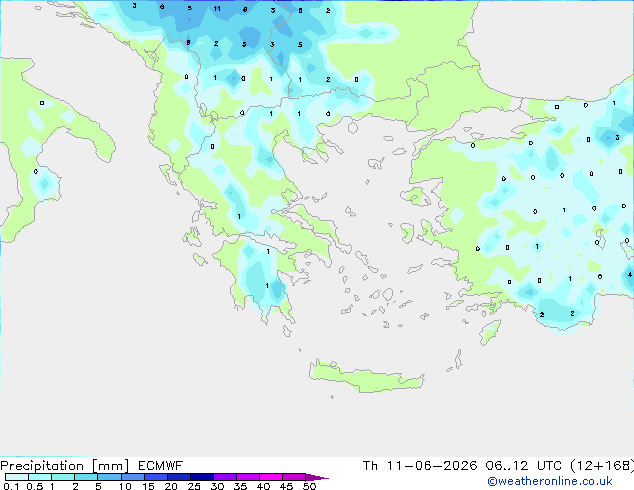Image resolution: width=634 pixels, height=490 pixels.
Task: Click the '(12+168)' forecast offset text
Action: (x=602, y=465)
